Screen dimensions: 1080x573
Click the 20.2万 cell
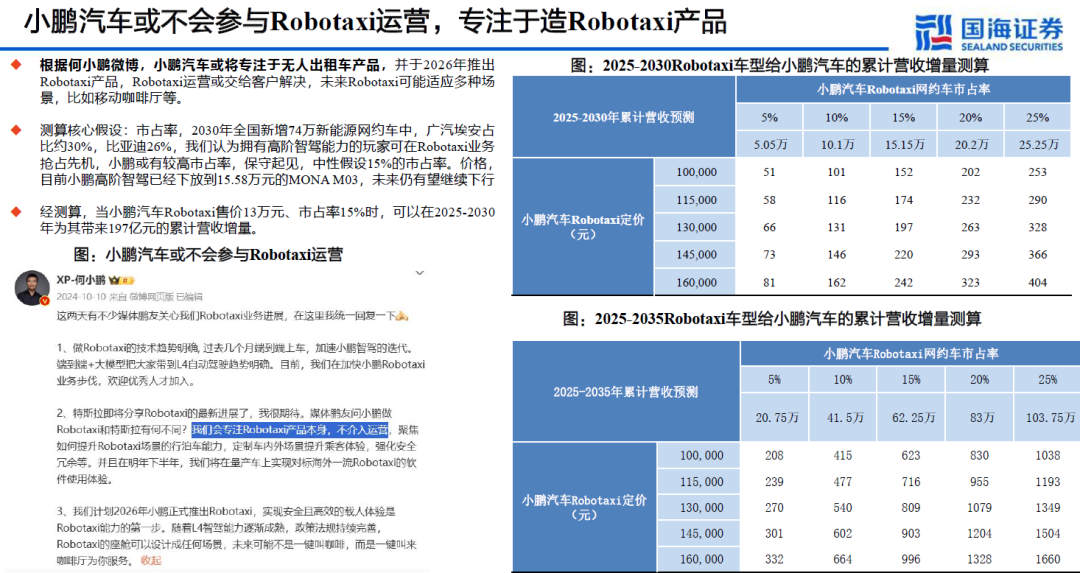pyautogui.click(x=970, y=145)
